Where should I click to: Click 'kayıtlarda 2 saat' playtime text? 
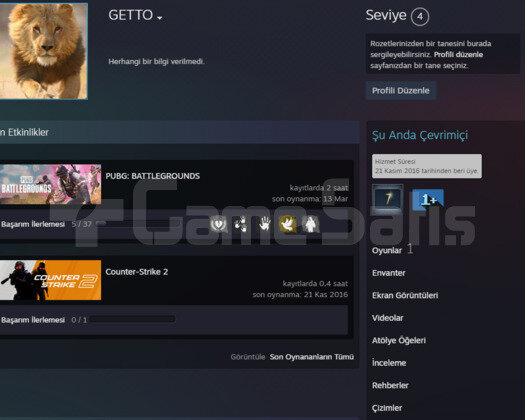coord(319,188)
